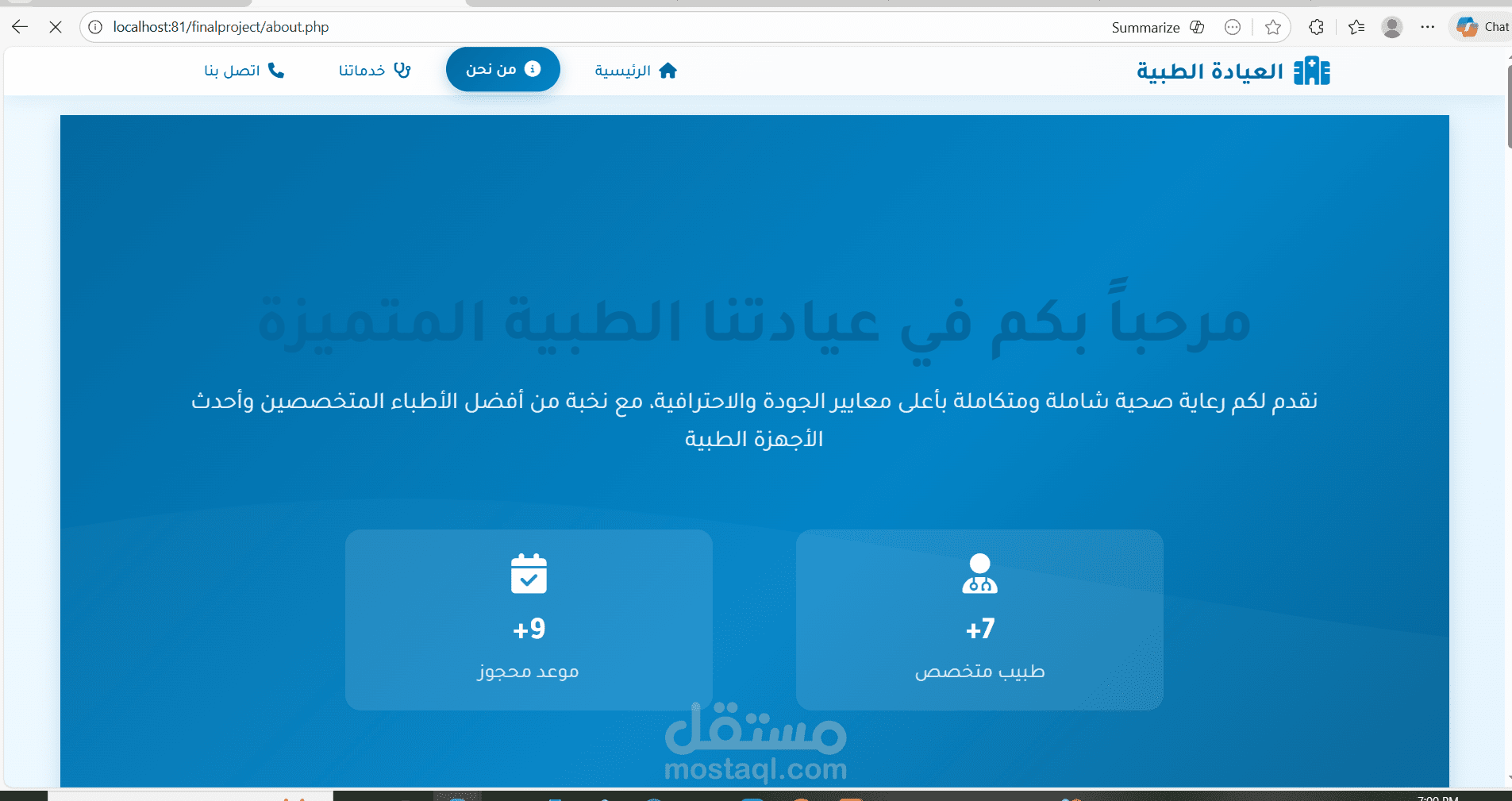Click the calendar check icon in +9 card

pyautogui.click(x=529, y=574)
